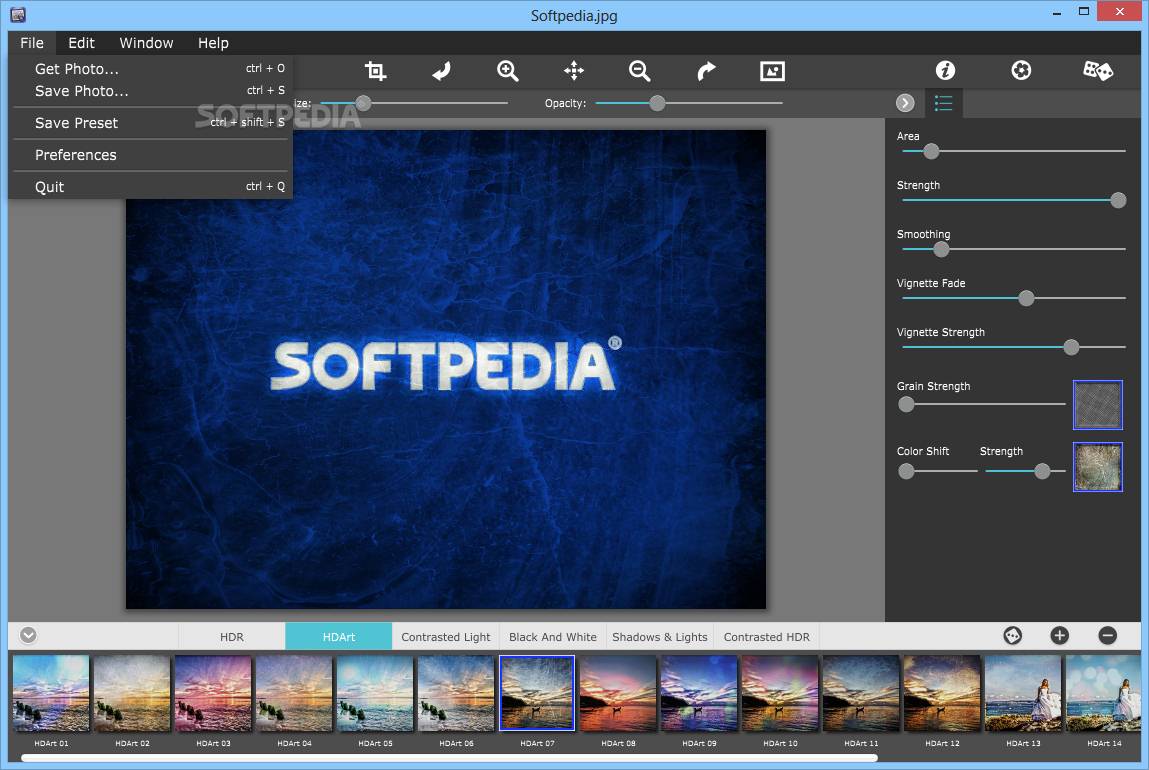Click the Softpedia photo in the canvas
The width and height of the screenshot is (1149, 770).
[x=446, y=369]
